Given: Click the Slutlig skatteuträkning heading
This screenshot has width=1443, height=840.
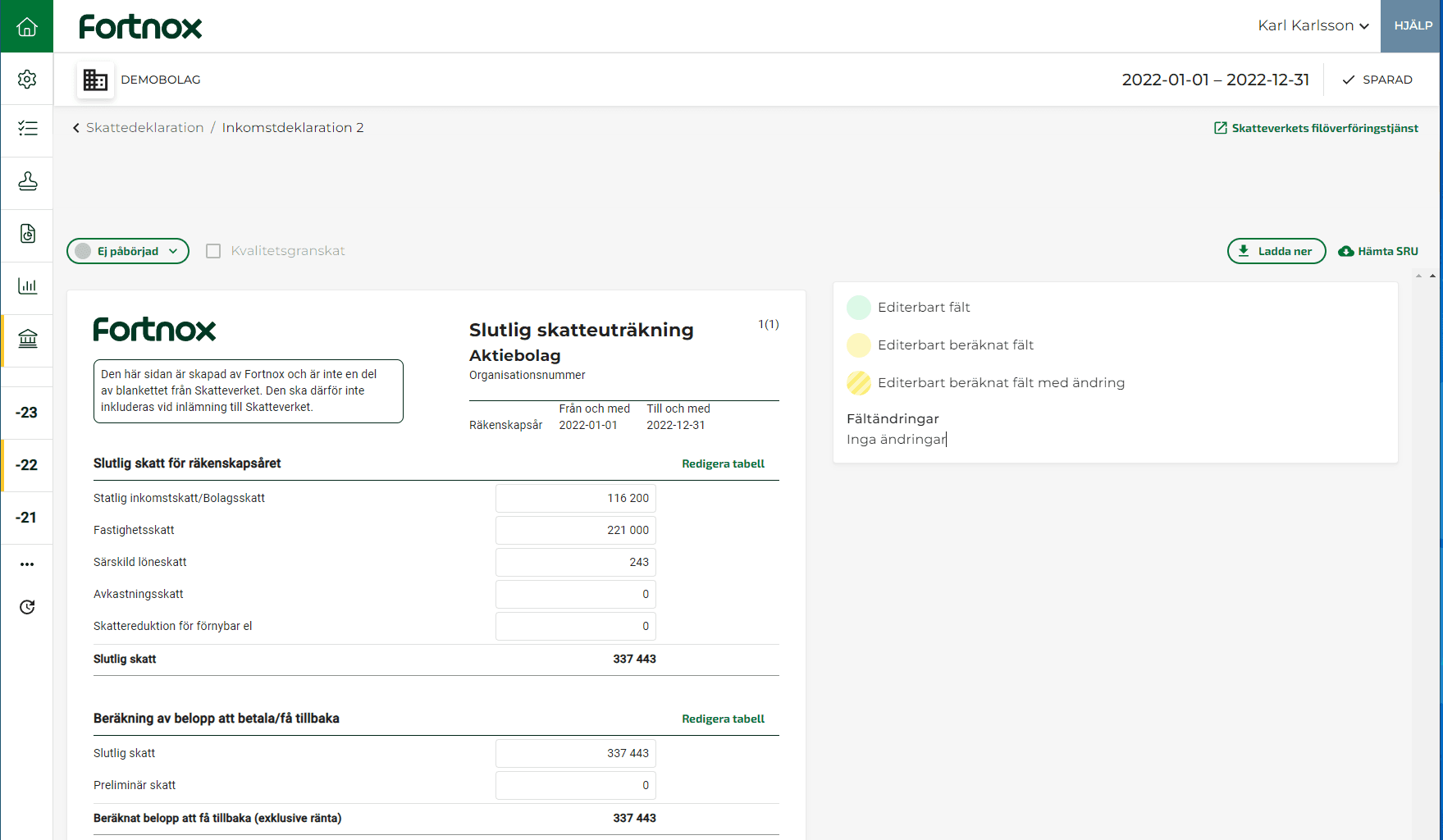Looking at the screenshot, I should click(x=582, y=330).
